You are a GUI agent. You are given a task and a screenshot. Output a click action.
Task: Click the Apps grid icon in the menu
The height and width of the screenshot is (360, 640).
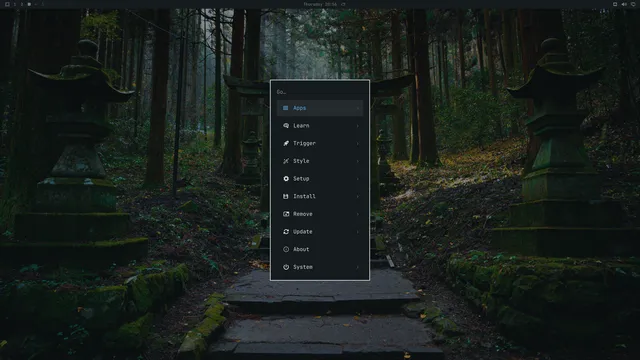coord(286,108)
